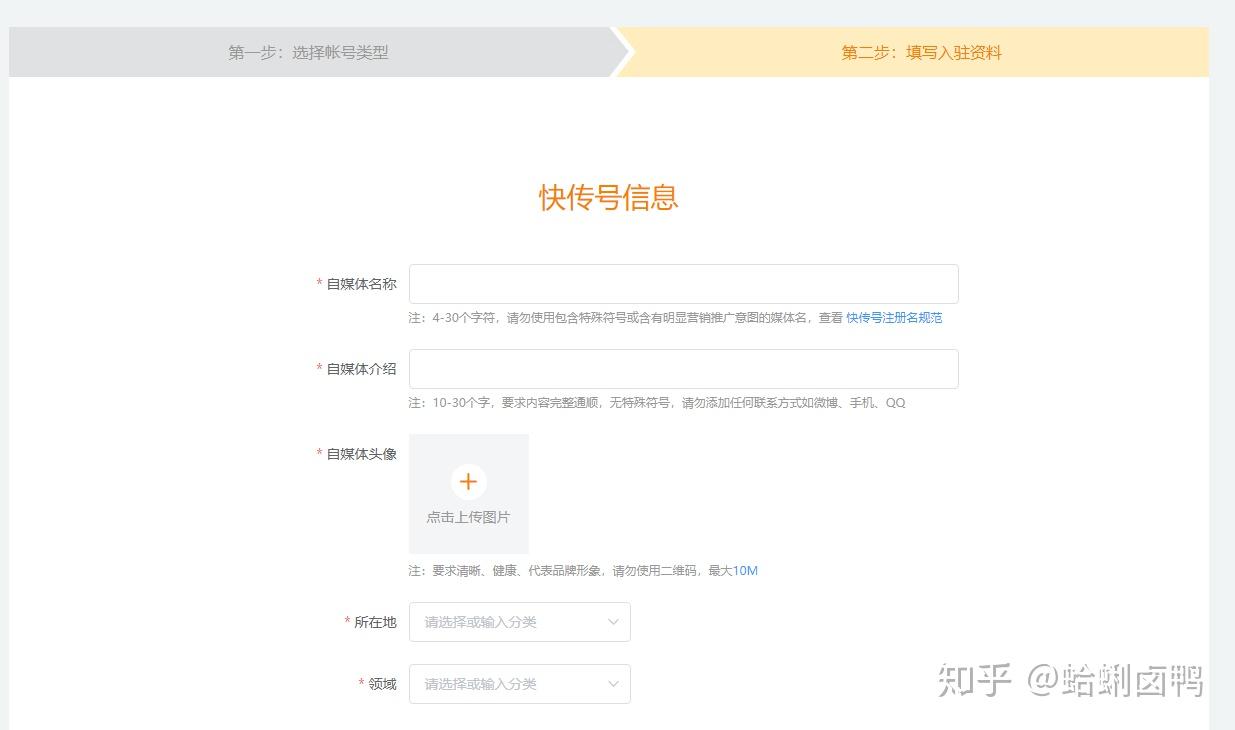Open the 所在地 dropdown arrow

click(613, 622)
